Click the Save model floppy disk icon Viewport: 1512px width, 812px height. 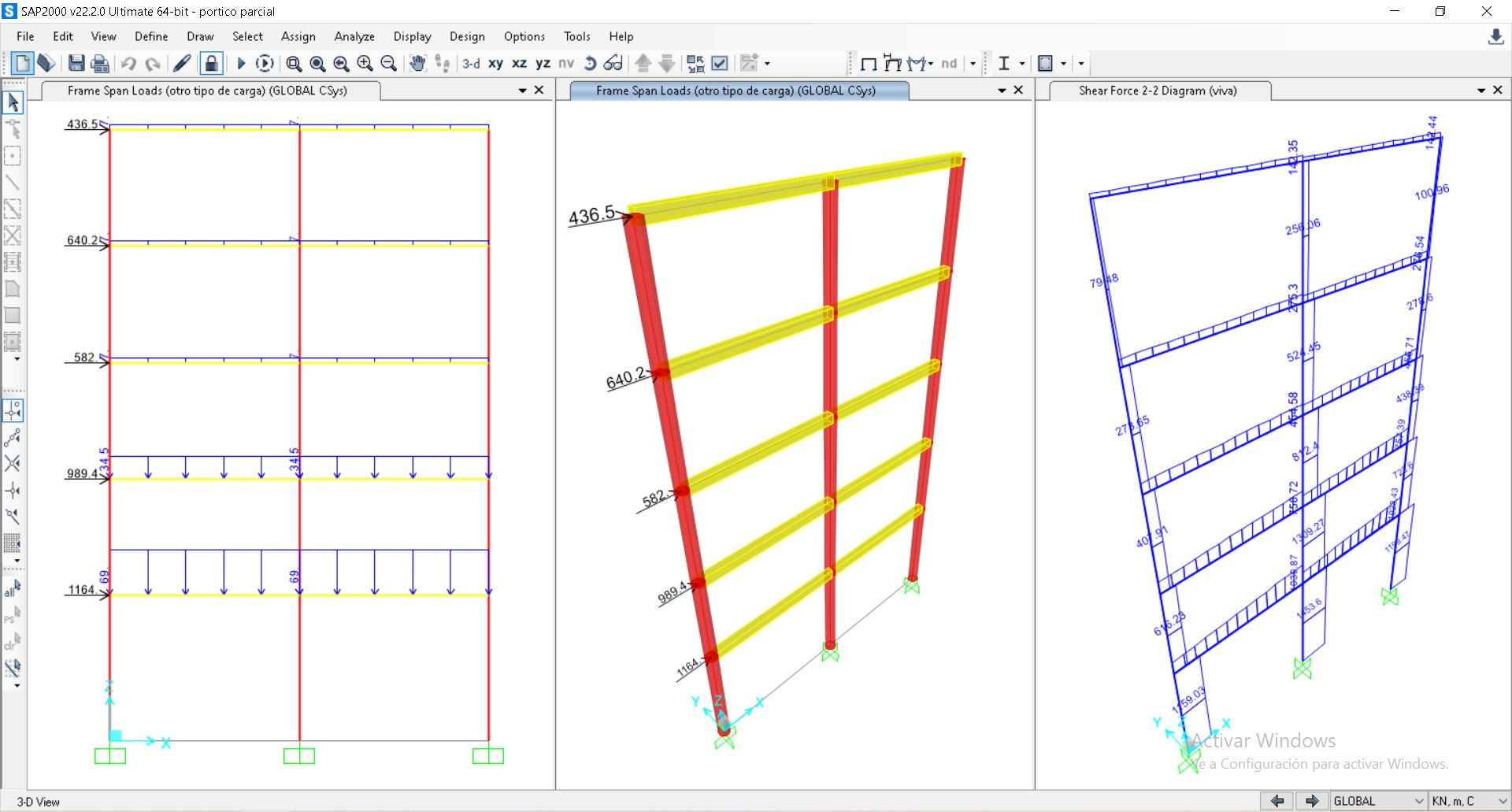76,63
